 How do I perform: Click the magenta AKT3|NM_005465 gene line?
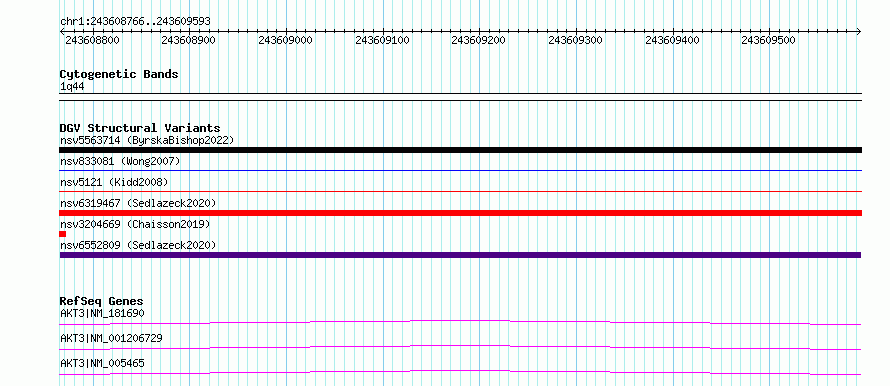pyautogui.click(x=460, y=372)
